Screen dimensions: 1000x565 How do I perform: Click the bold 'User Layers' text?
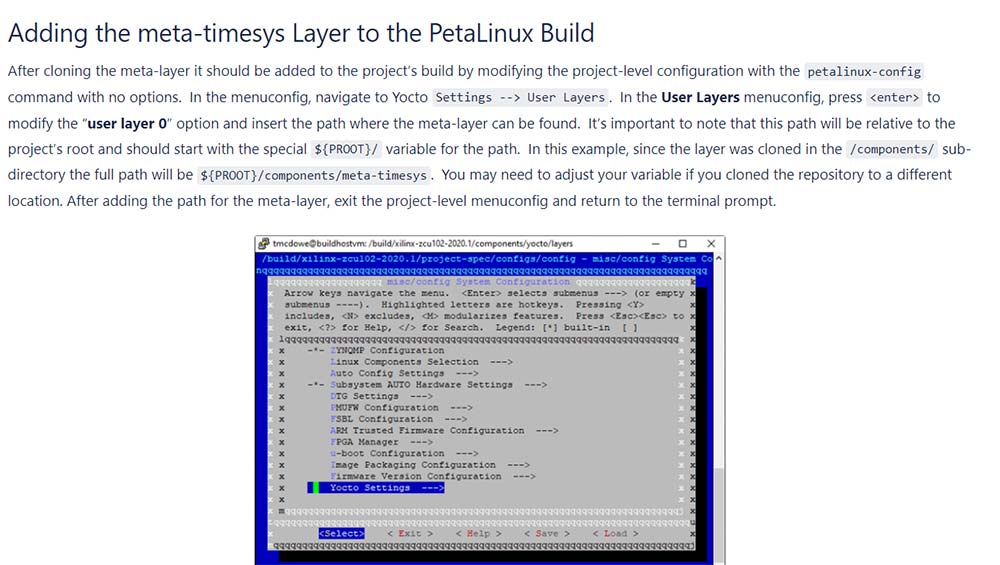click(700, 98)
